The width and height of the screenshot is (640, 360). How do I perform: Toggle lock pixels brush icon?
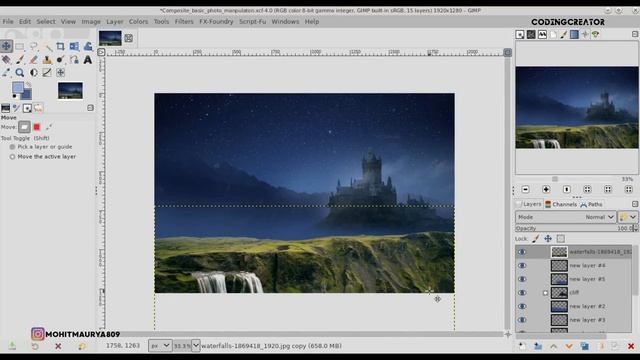coord(536,239)
